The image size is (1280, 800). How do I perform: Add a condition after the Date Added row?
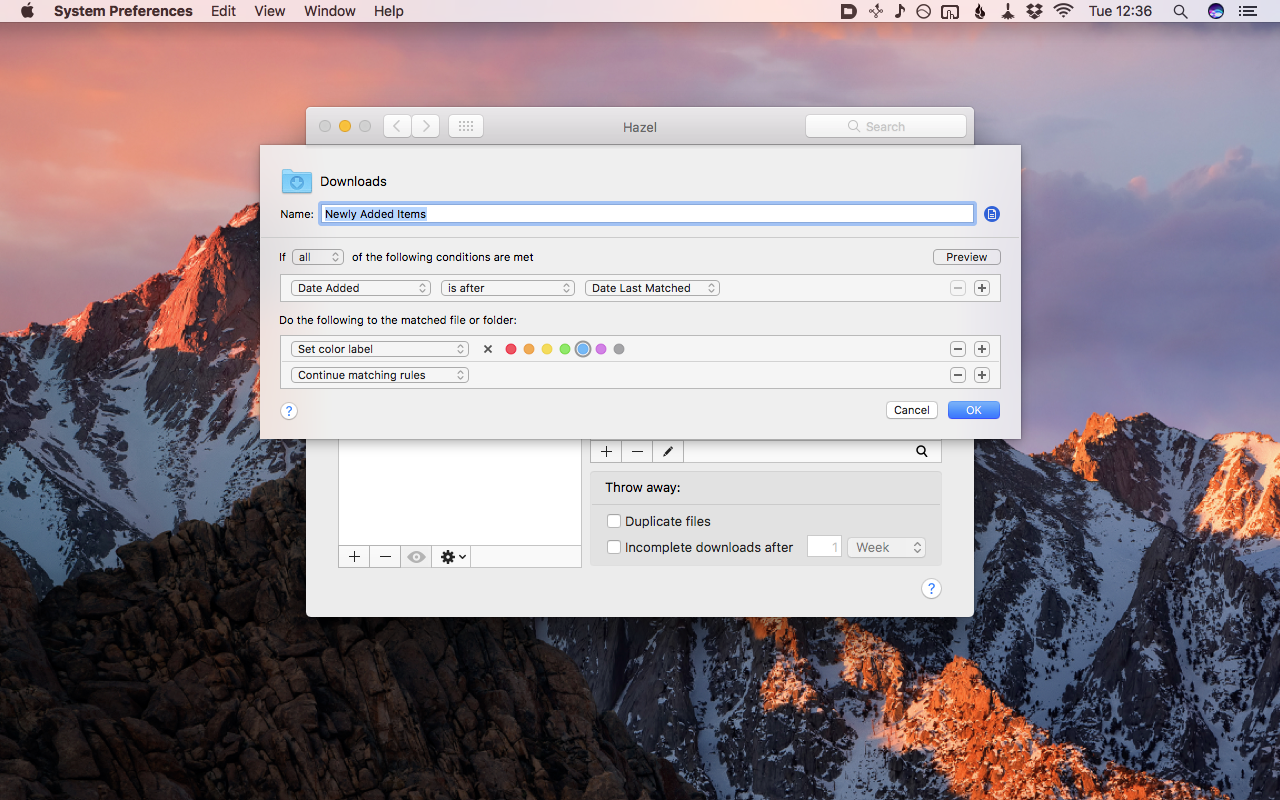982,288
